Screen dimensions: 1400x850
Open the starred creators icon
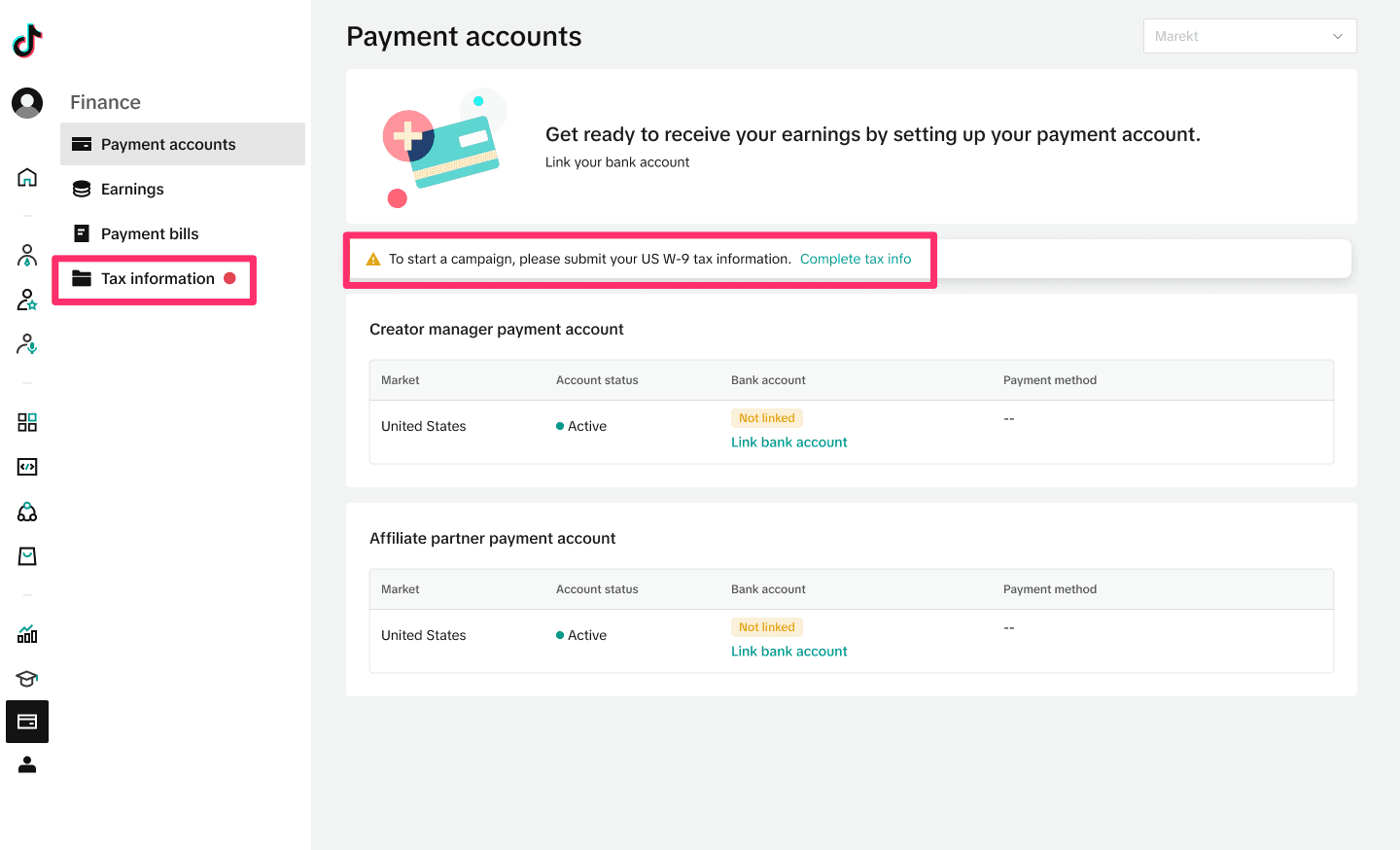(x=26, y=300)
